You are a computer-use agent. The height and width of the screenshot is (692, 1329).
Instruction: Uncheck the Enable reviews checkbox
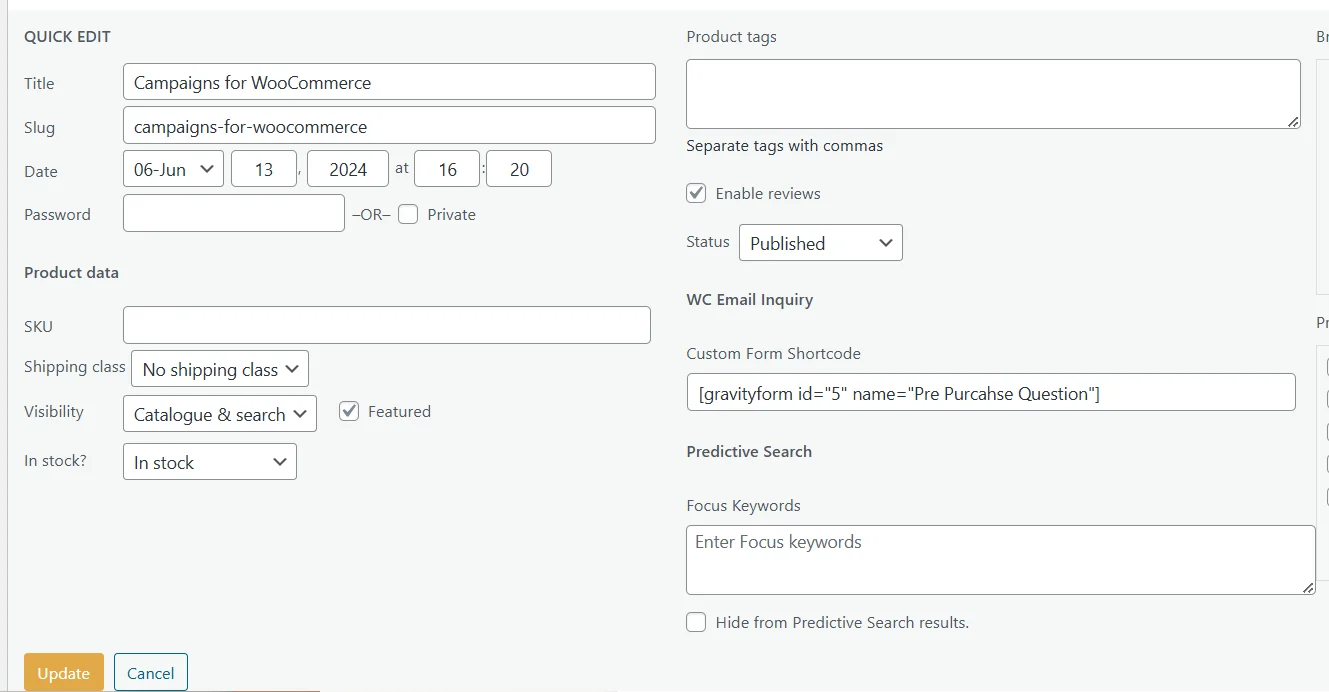[x=696, y=193]
